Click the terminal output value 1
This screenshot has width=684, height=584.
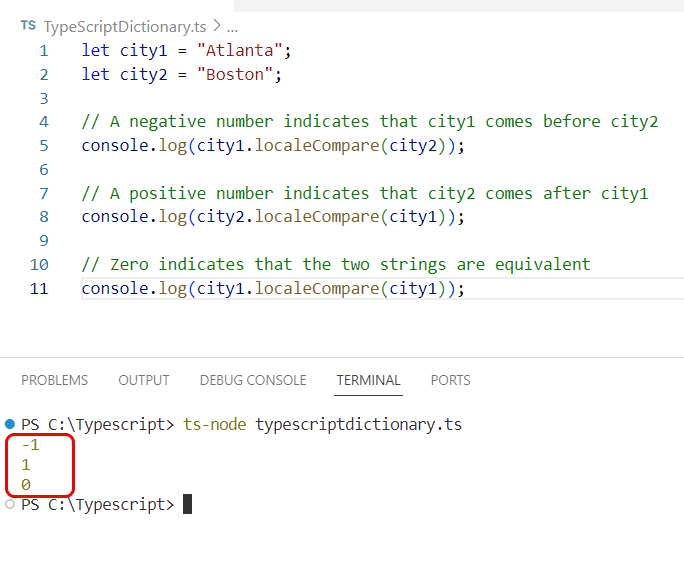(x=26, y=465)
